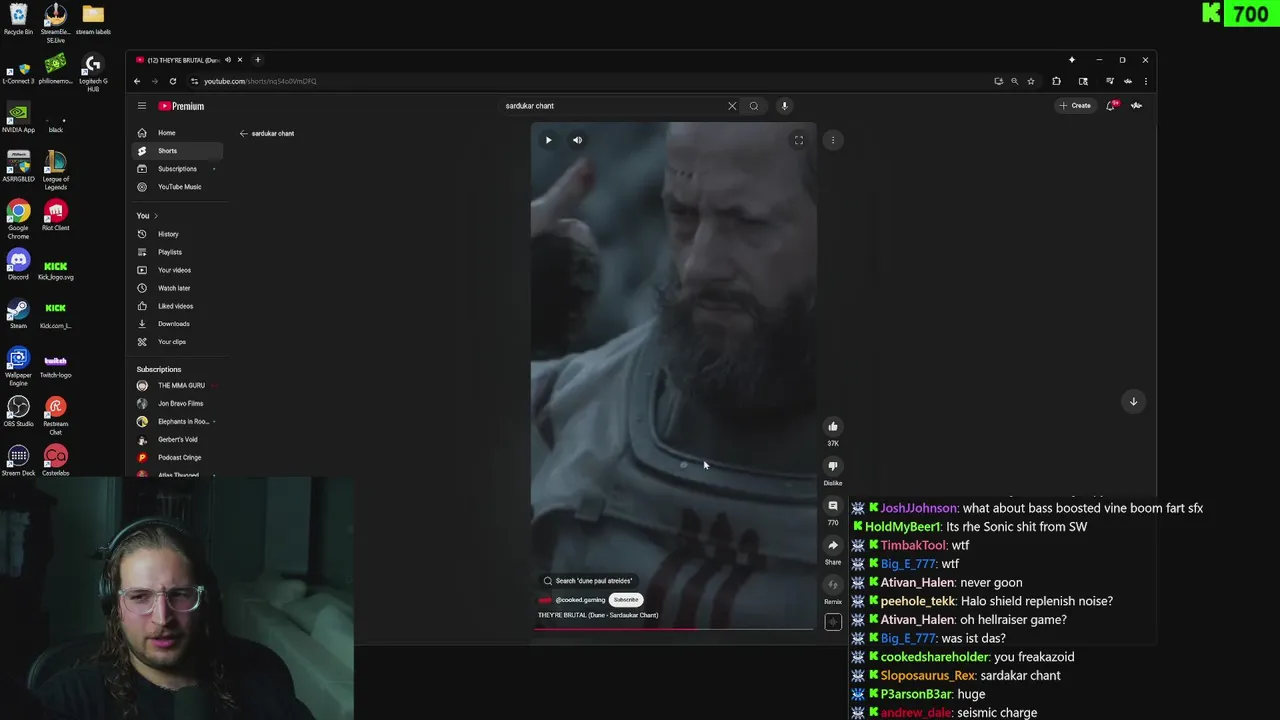Open Recycle Bin desktop icon

pos(18,20)
